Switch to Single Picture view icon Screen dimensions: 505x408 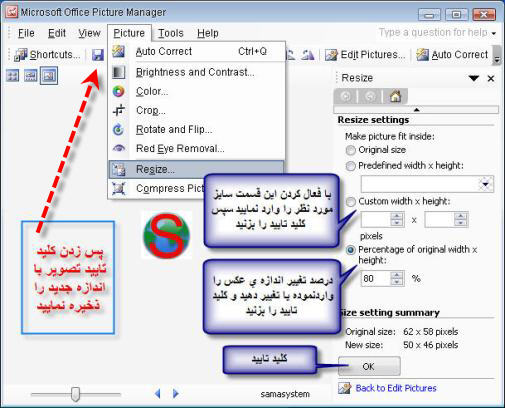(49, 76)
